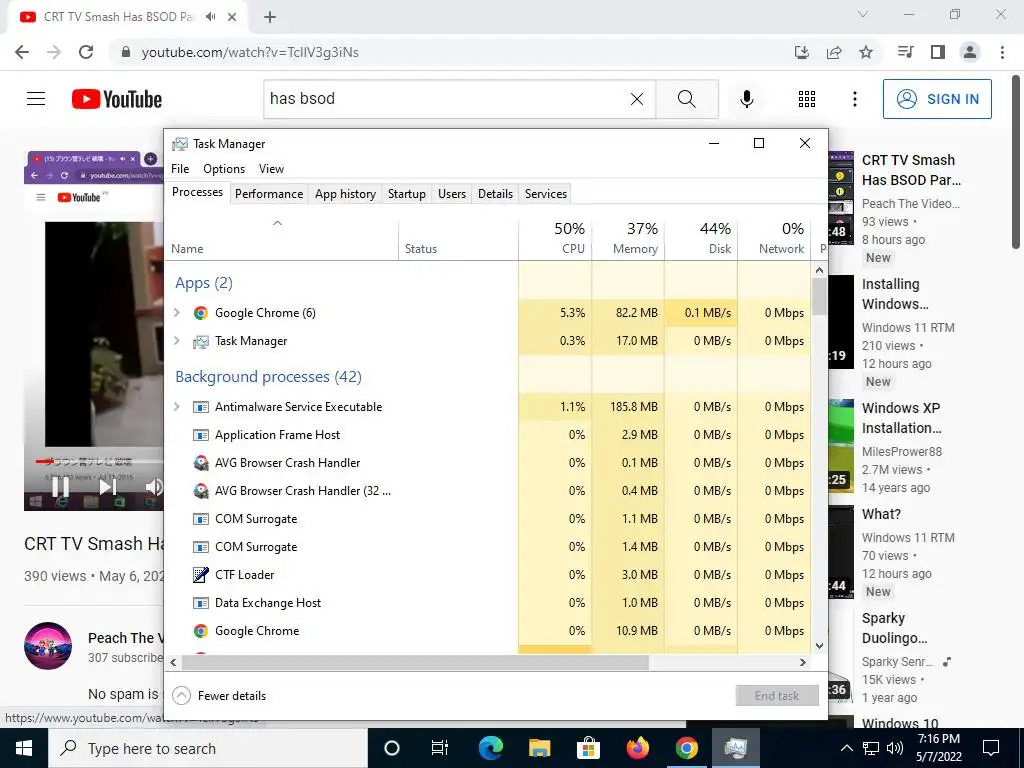Click the Chrome back arrow
This screenshot has width=1024, height=768.
tap(22, 52)
